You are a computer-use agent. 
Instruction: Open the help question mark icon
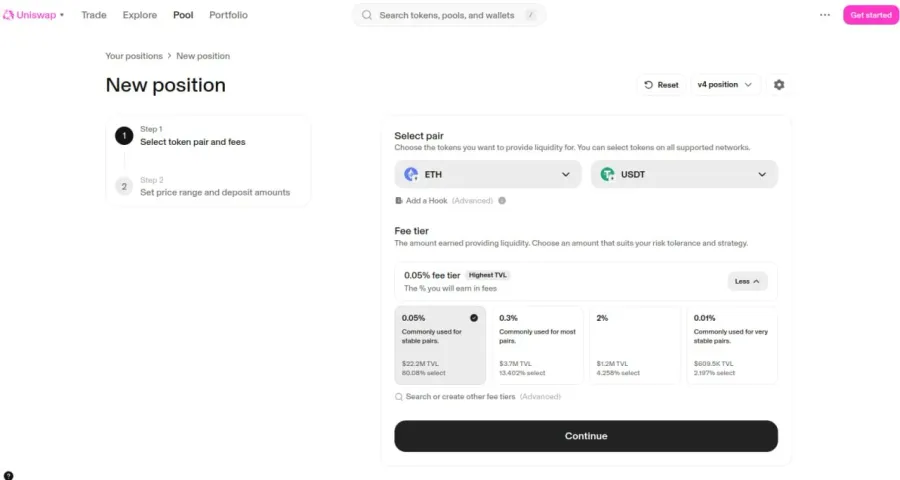(x=9, y=475)
